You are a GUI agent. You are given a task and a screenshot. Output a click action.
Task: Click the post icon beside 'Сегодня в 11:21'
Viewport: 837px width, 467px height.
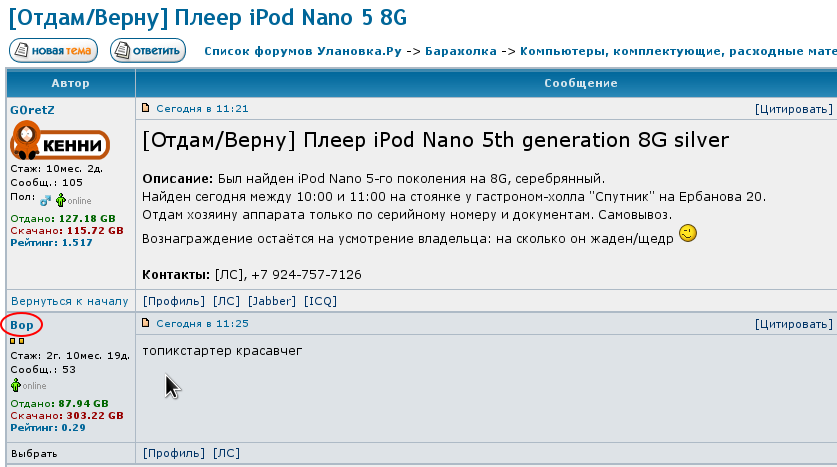point(146,108)
